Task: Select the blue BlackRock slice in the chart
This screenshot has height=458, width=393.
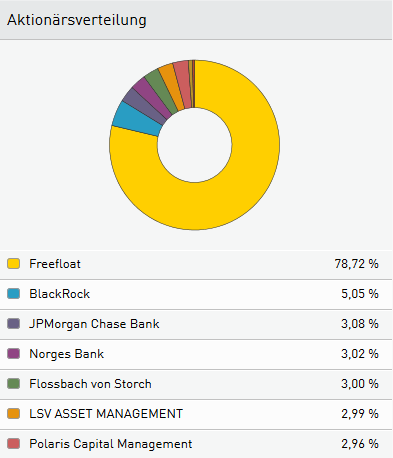Action: [x=137, y=119]
